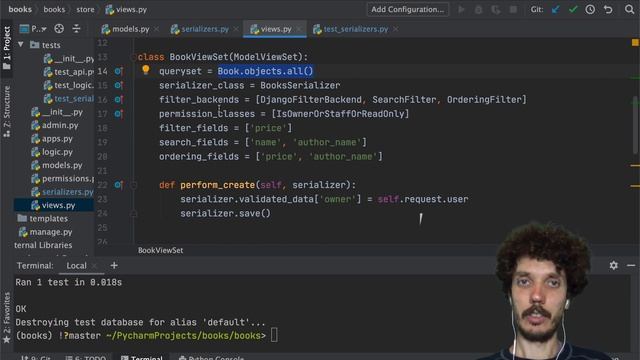Viewport: 640px width, 360px height.
Task: Toggle the Structure tool window
Action: click(x=7, y=111)
